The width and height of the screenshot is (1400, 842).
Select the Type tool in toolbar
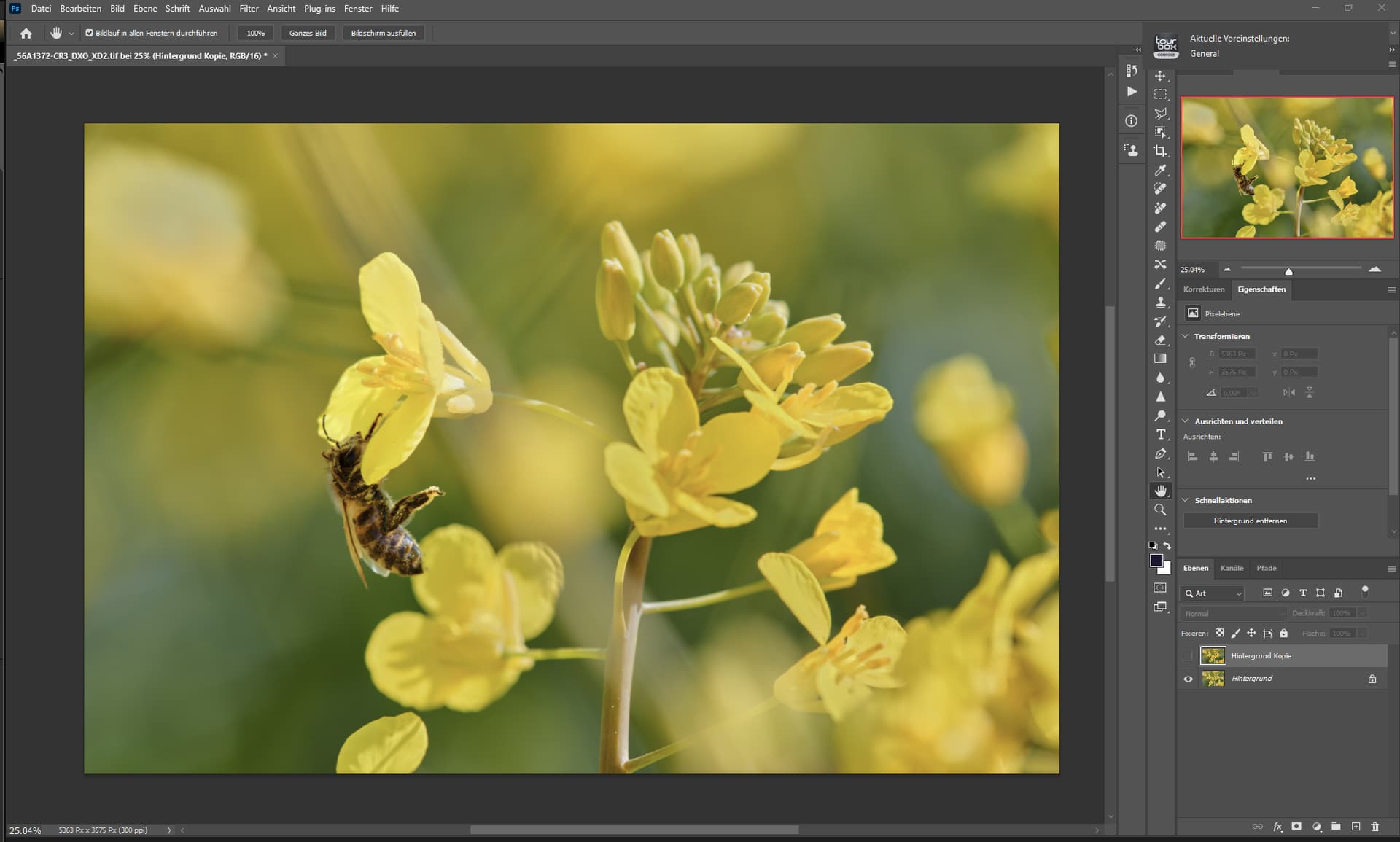1160,434
